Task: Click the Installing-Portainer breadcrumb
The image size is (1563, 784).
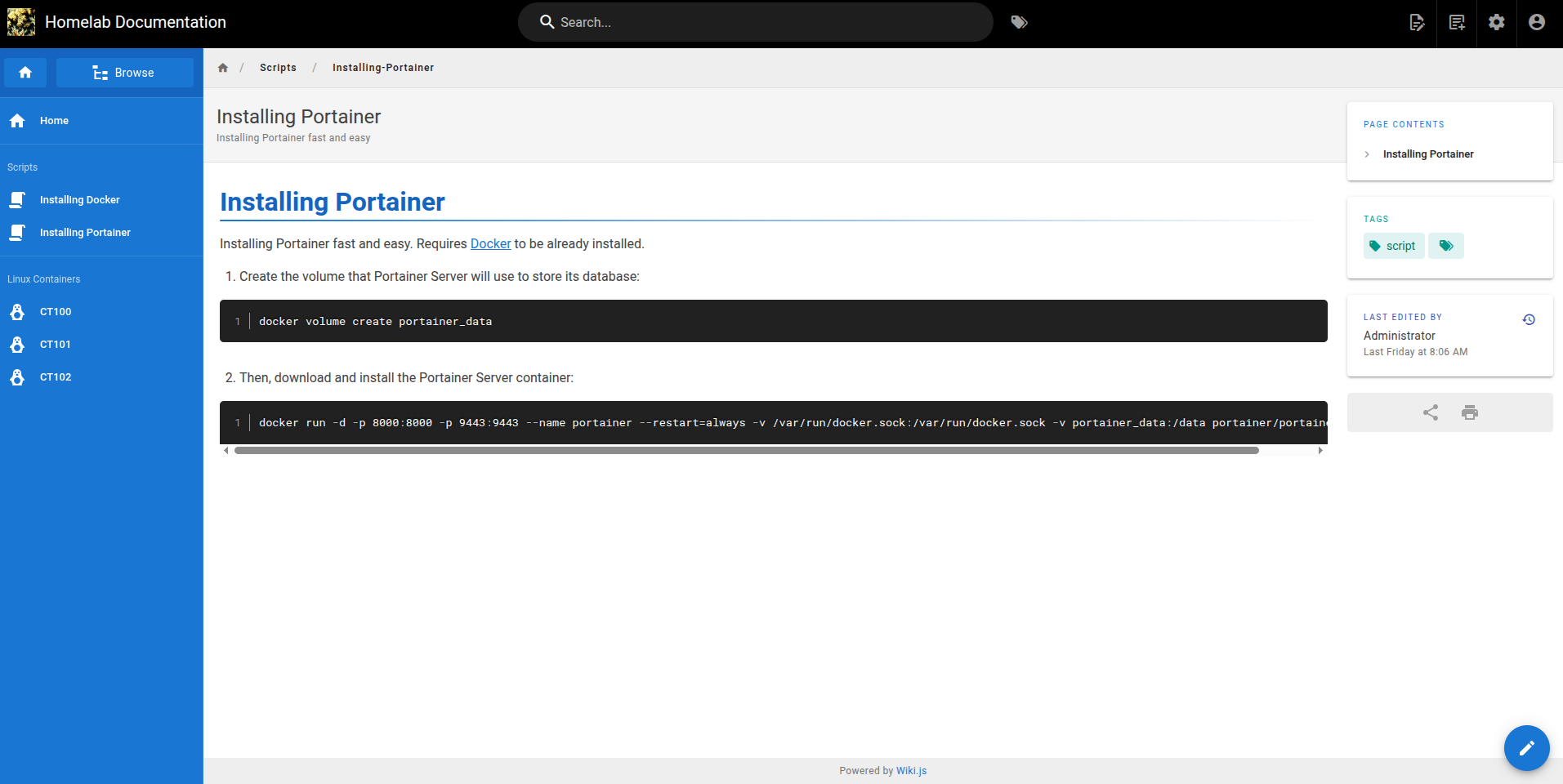Action: (383, 68)
